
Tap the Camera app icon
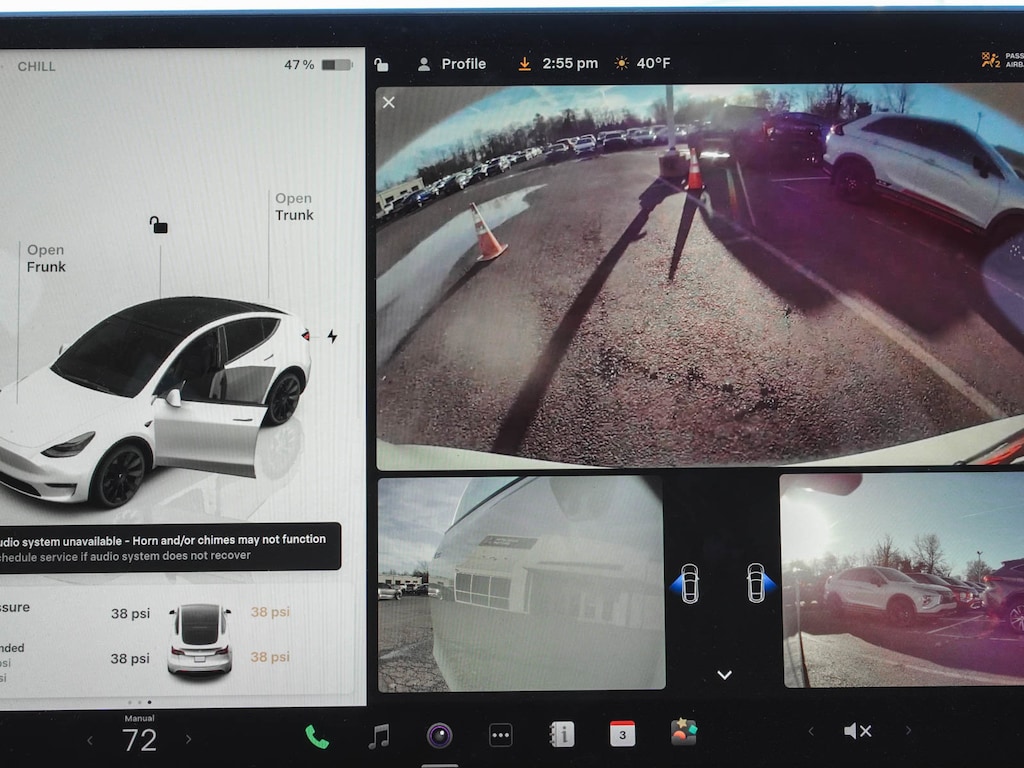click(x=439, y=736)
